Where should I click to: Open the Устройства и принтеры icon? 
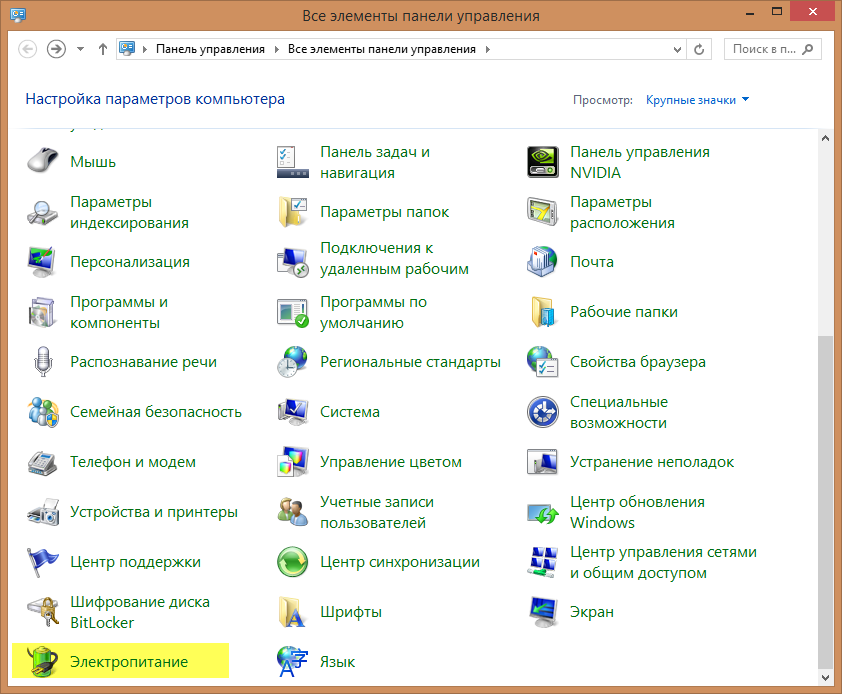pos(43,512)
